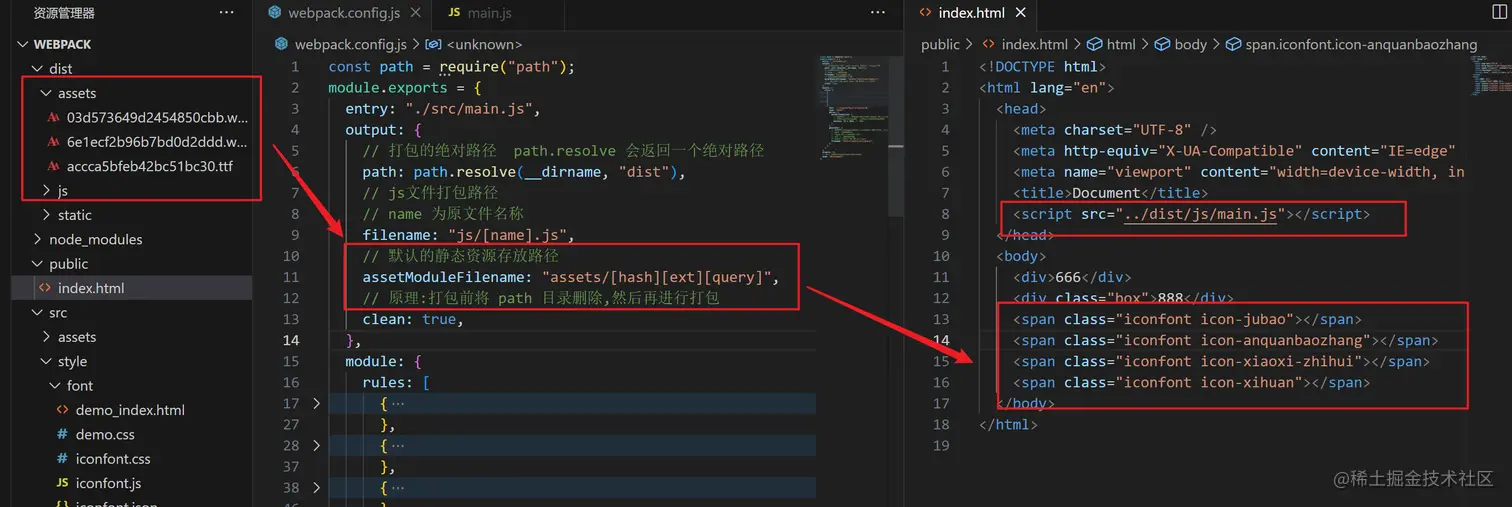Open demo_index.html file
This screenshot has width=1512, height=507.
tap(132, 410)
